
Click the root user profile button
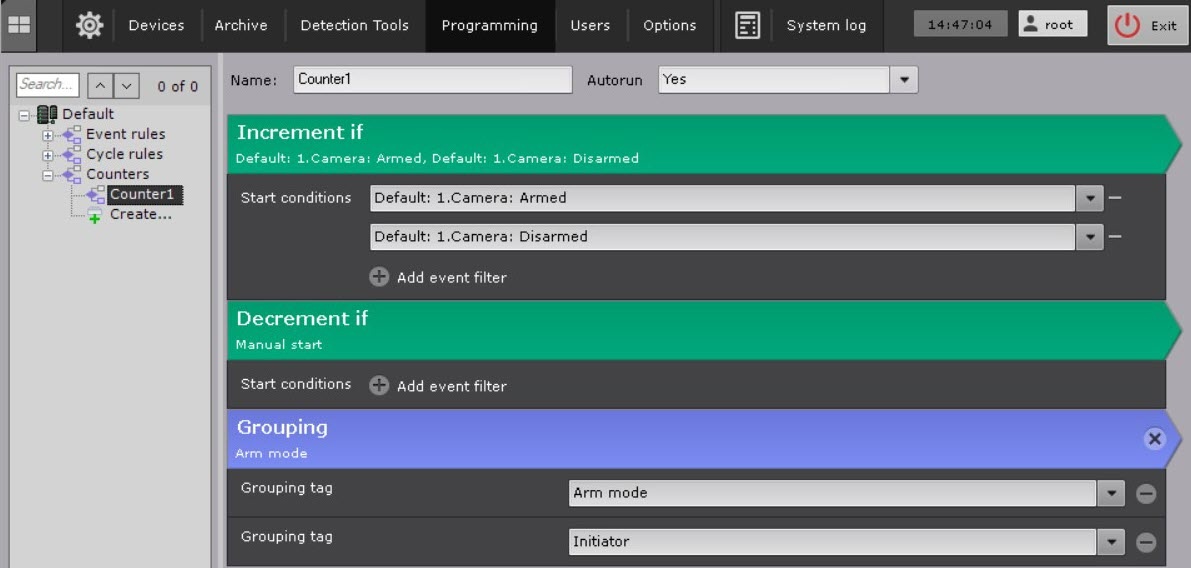tap(1053, 24)
